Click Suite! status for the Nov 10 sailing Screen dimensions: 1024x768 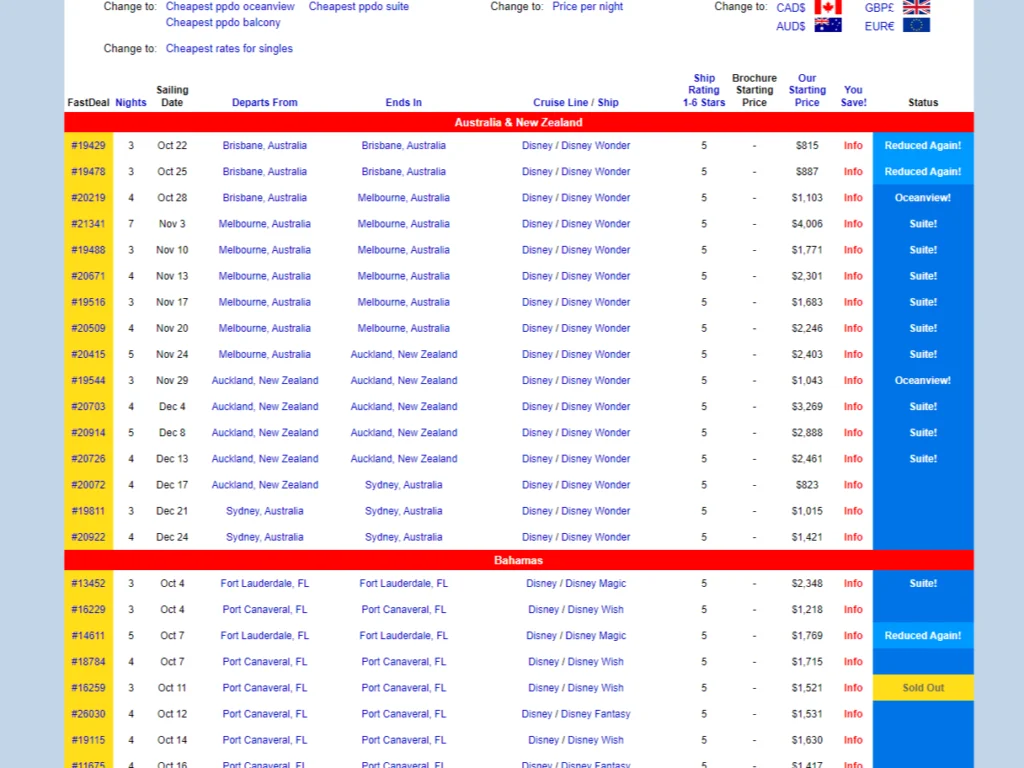point(923,250)
